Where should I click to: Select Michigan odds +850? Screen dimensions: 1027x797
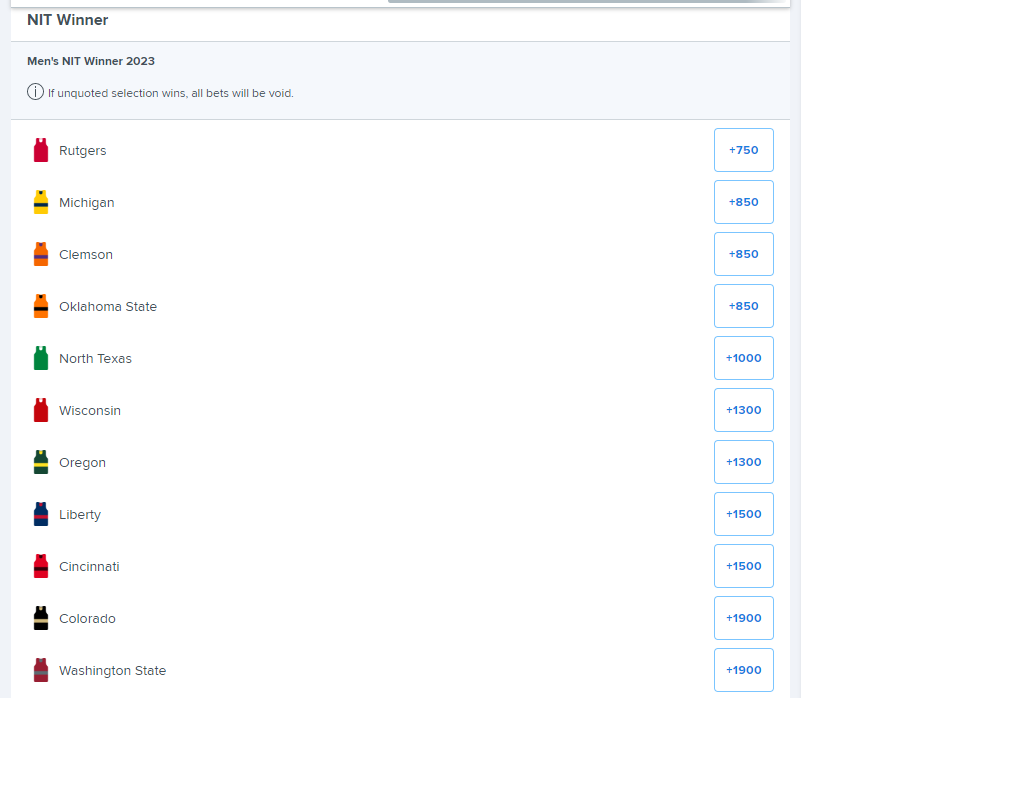[743, 202]
